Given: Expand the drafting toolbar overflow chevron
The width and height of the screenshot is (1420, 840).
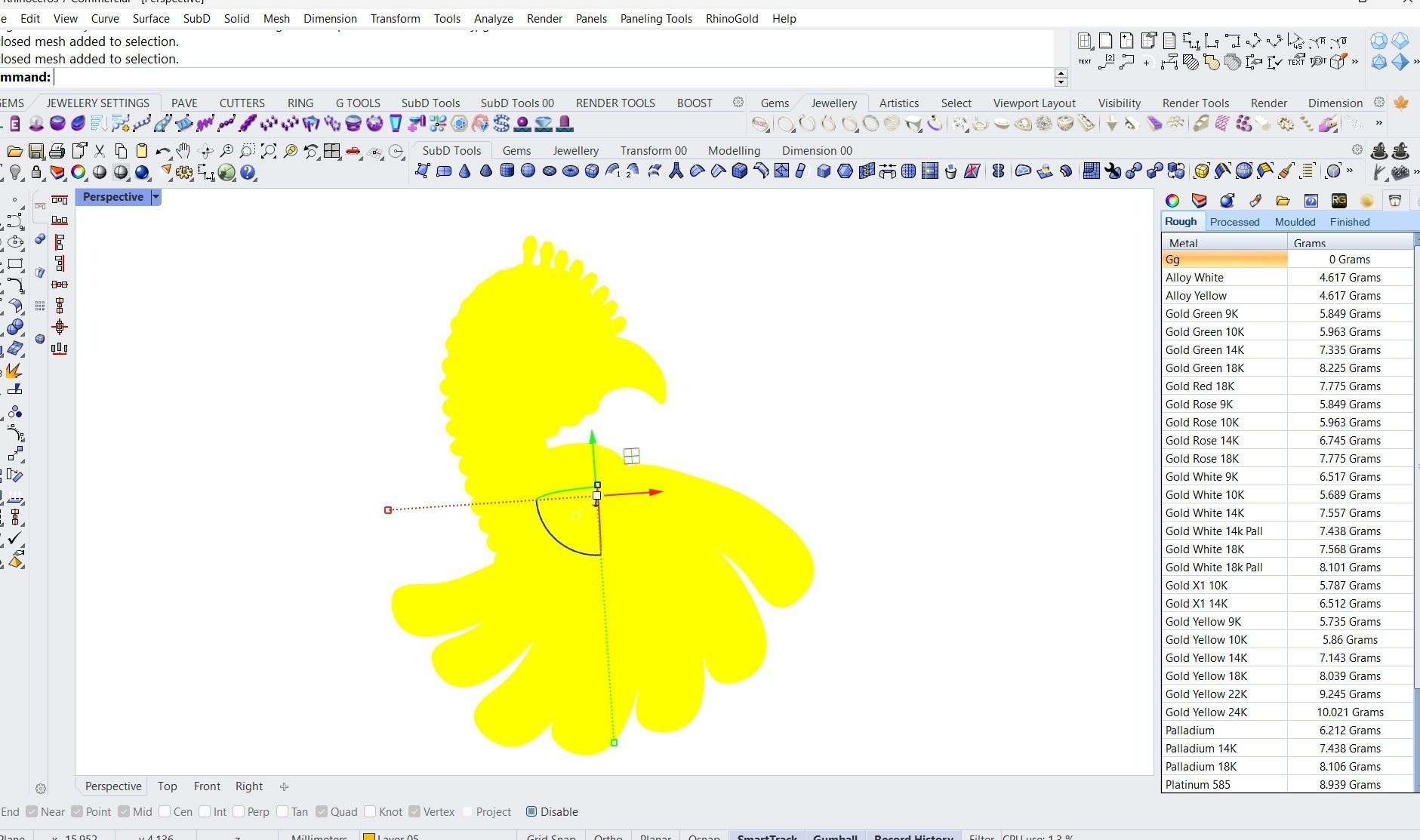Looking at the screenshot, I should (x=1355, y=62).
